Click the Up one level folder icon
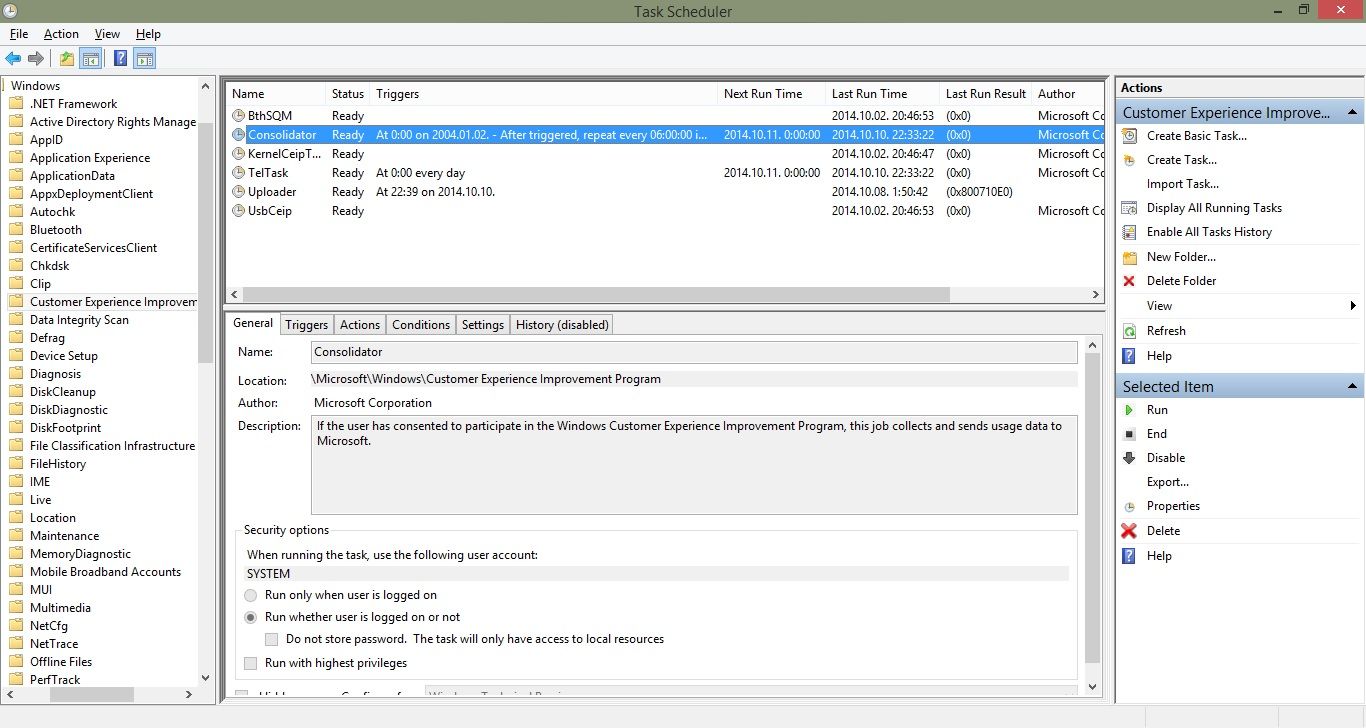Image resolution: width=1366 pixels, height=728 pixels. pos(66,59)
